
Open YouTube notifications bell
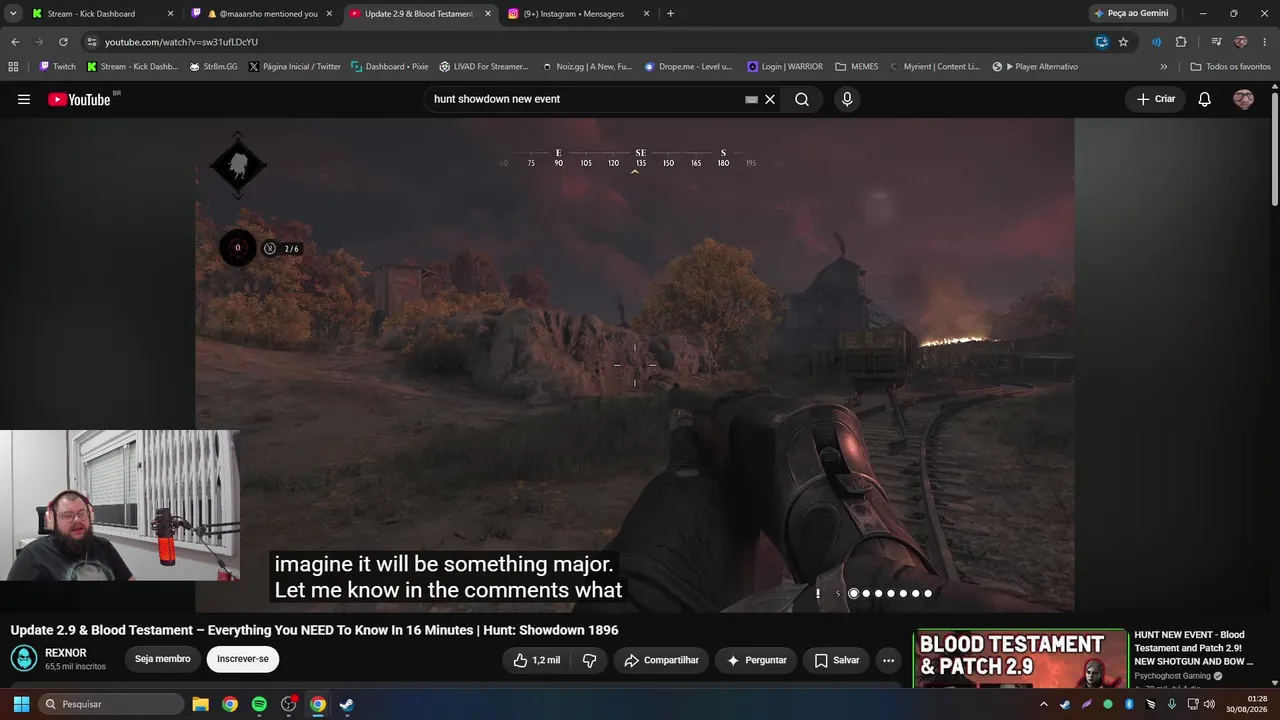(x=1205, y=99)
